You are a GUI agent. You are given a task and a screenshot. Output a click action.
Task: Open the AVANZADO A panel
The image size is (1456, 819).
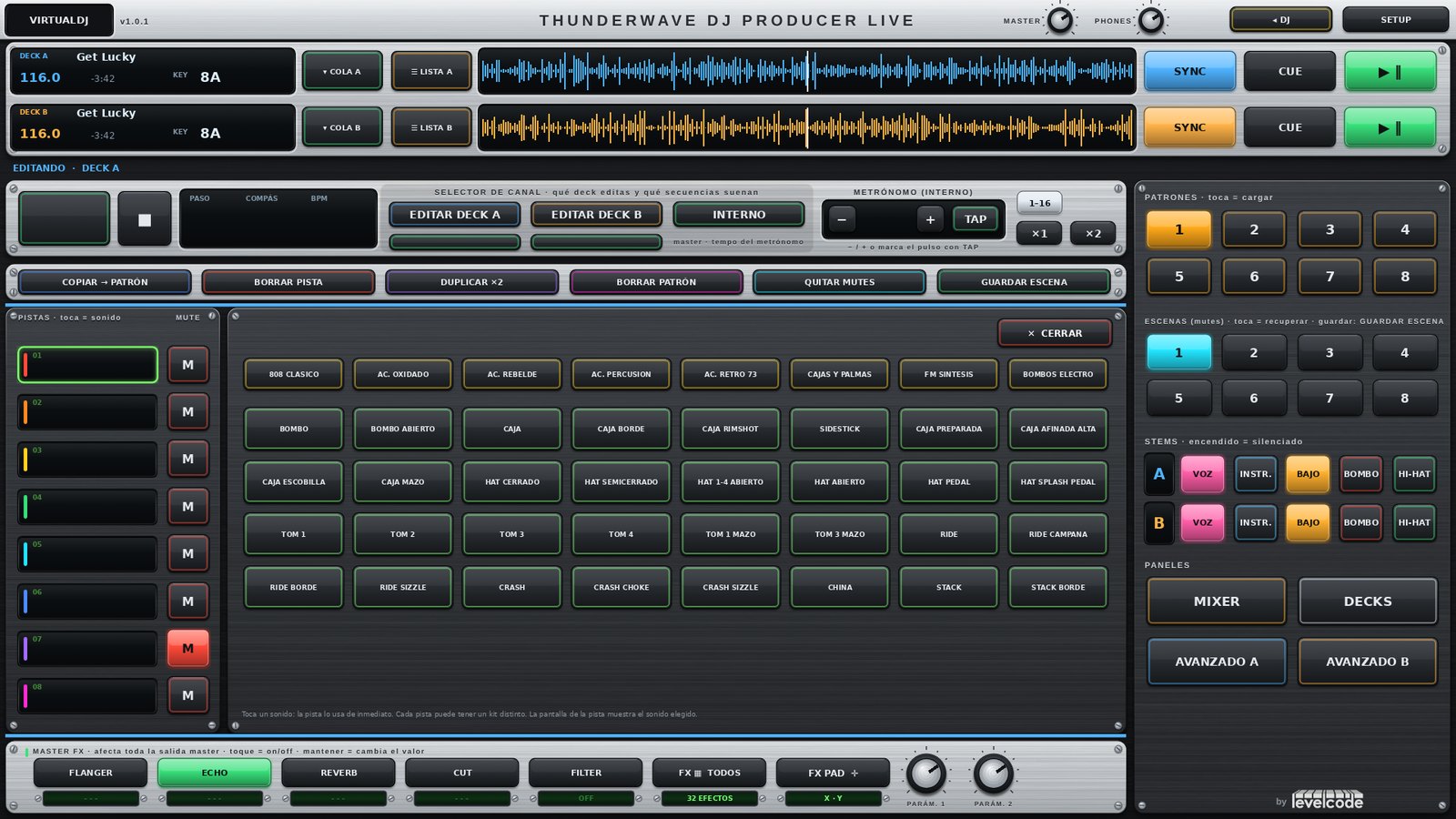tap(1217, 662)
